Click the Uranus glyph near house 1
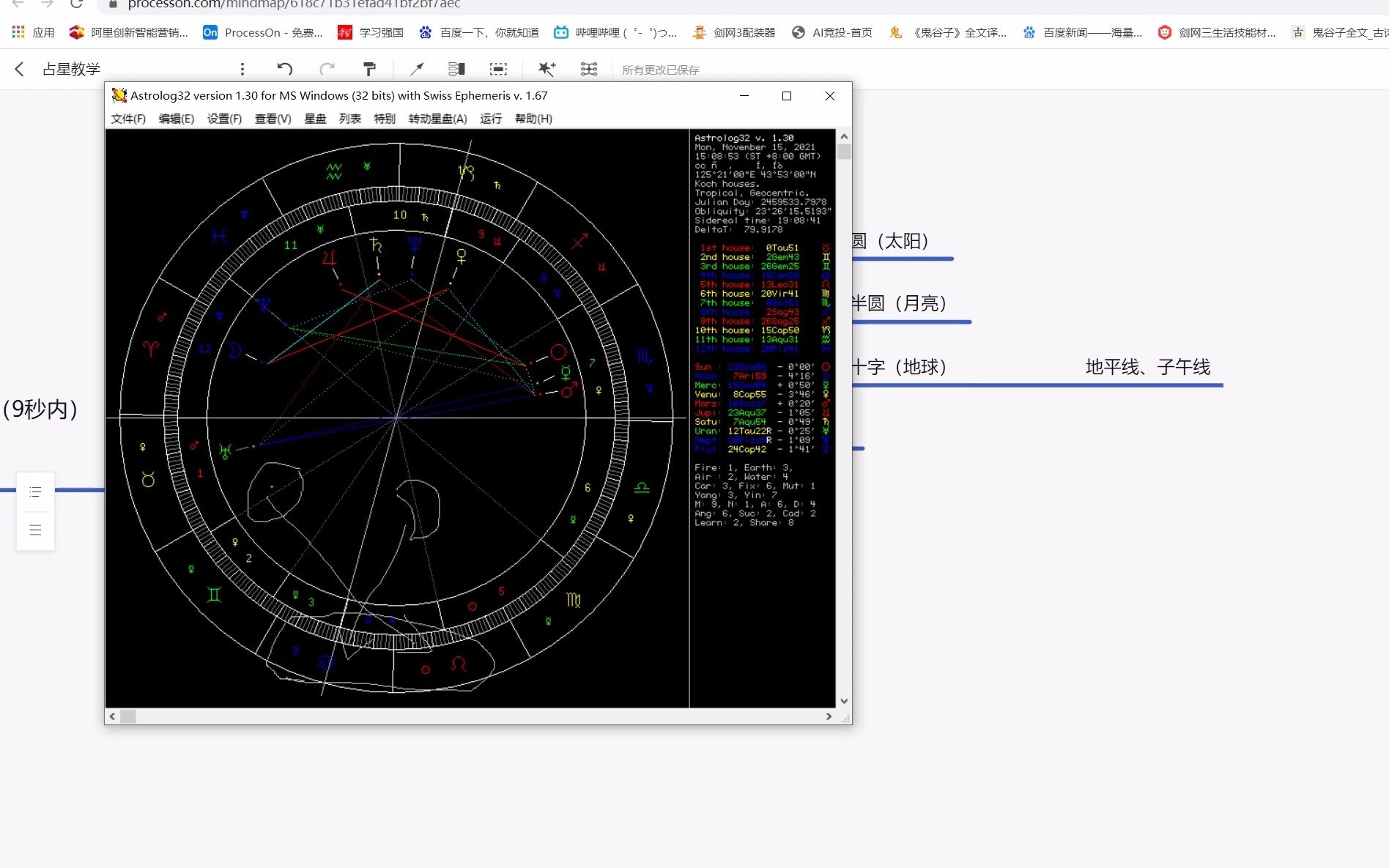This screenshot has height=868, width=1389. tap(225, 451)
